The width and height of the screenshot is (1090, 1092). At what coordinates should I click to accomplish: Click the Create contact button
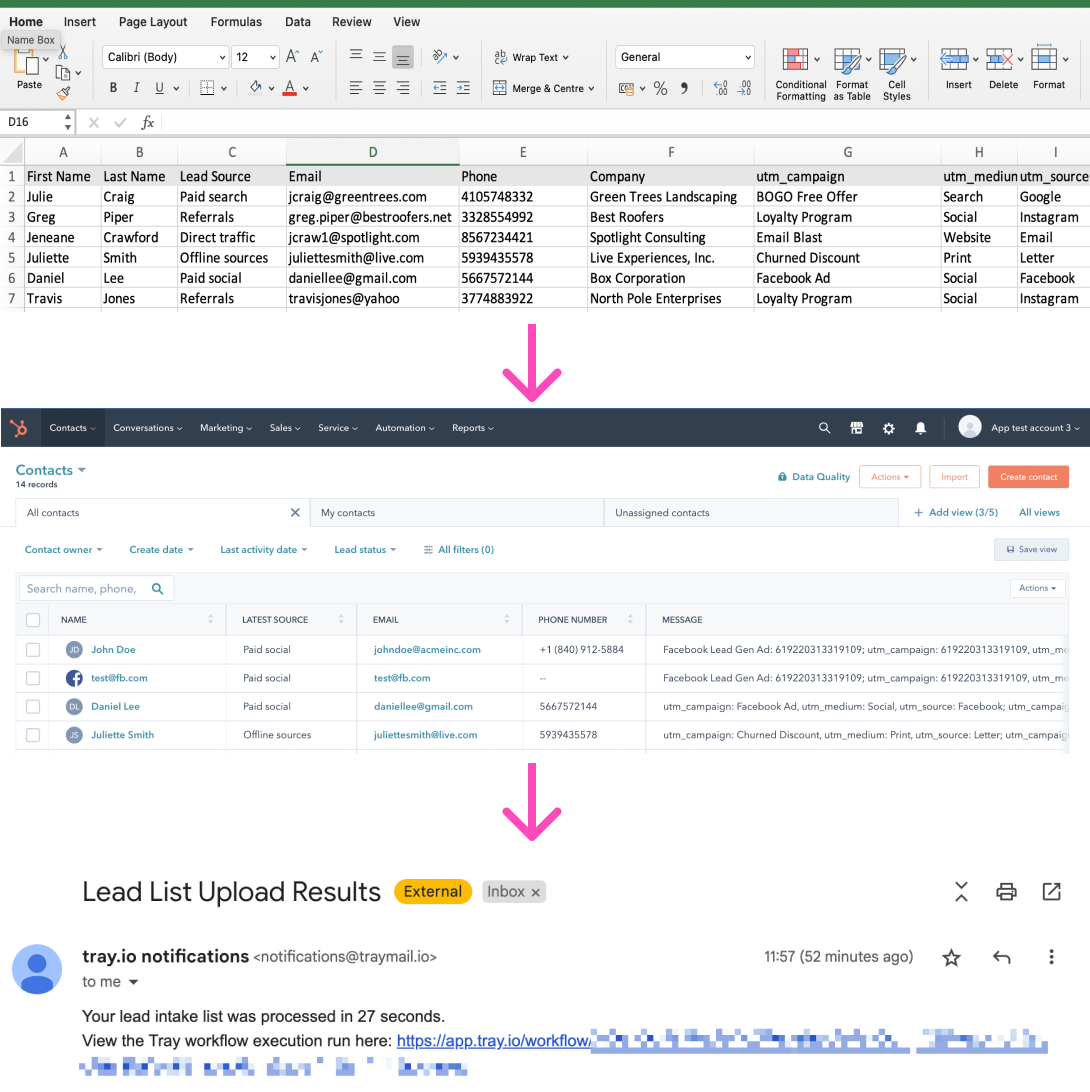pos(1028,477)
